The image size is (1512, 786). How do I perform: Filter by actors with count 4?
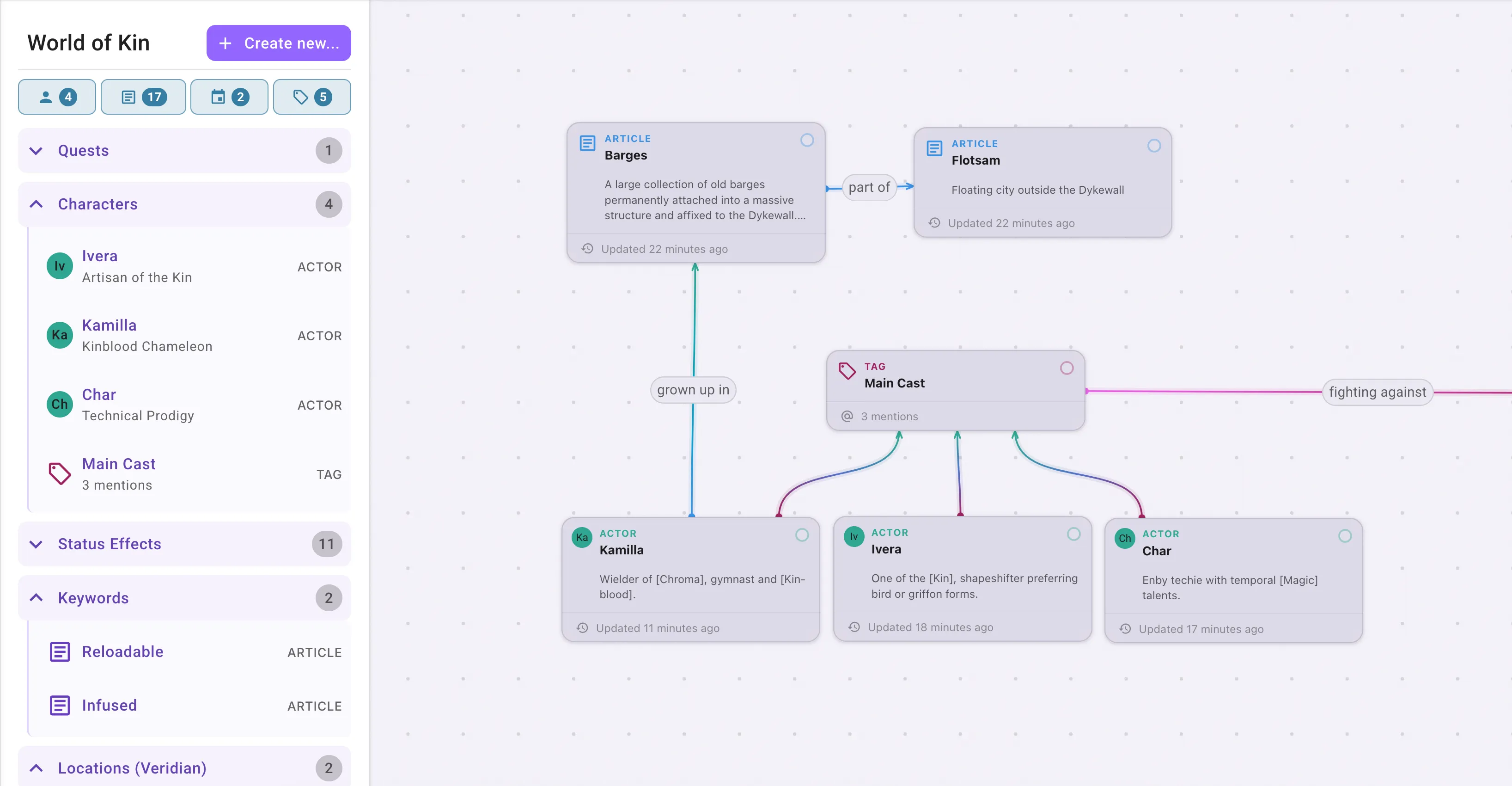click(57, 97)
